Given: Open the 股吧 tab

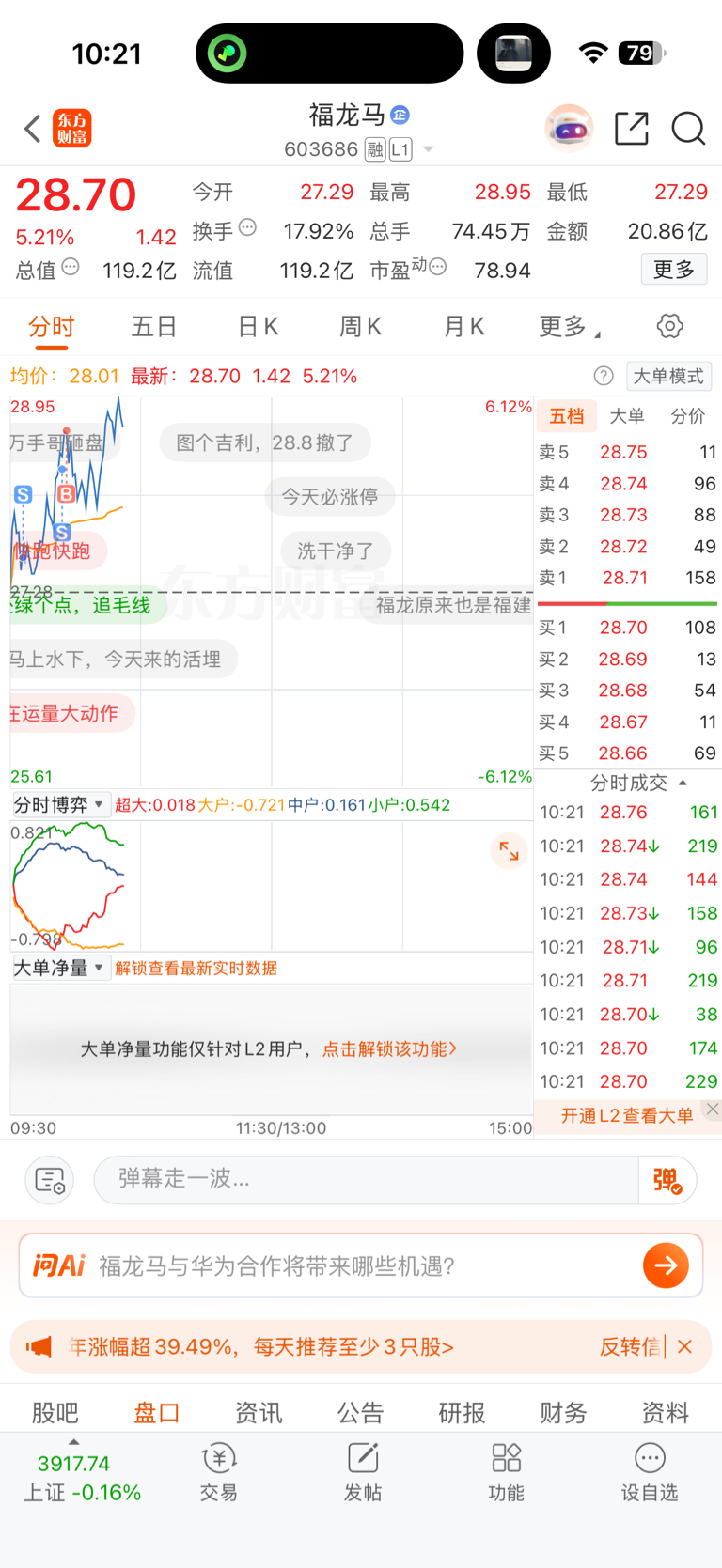Looking at the screenshot, I should tap(55, 1412).
